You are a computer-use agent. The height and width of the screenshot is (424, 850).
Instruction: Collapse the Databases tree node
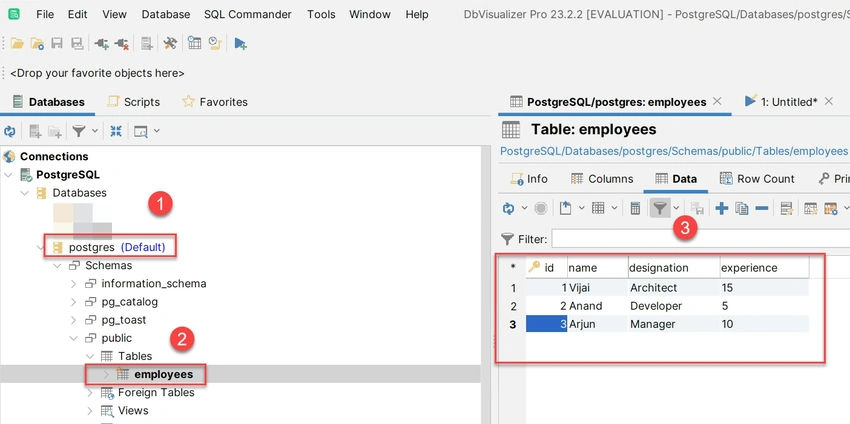pos(24,193)
